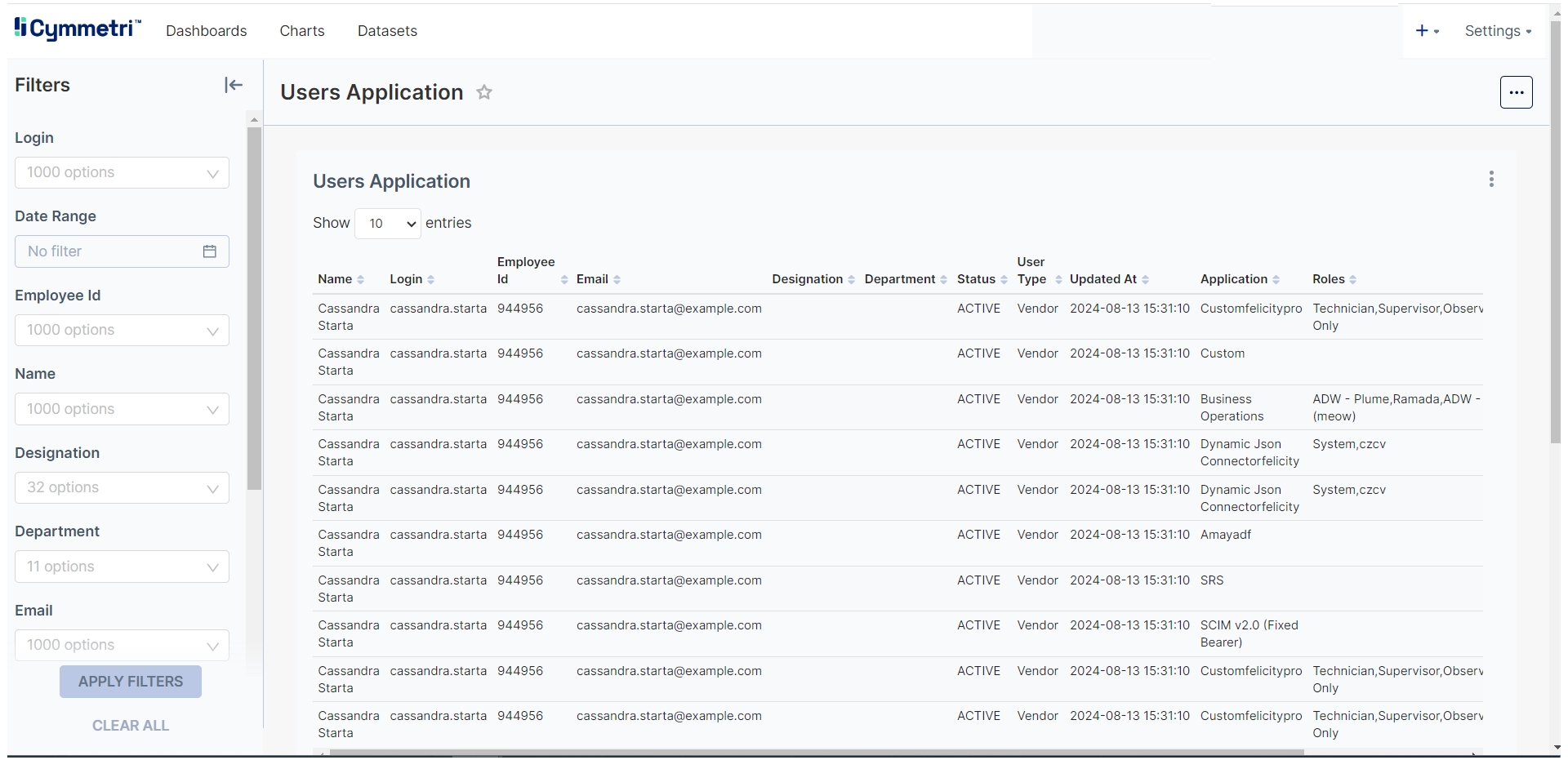Open the Designation filter dropdown
The height and width of the screenshot is (760, 1568).
pos(122,488)
